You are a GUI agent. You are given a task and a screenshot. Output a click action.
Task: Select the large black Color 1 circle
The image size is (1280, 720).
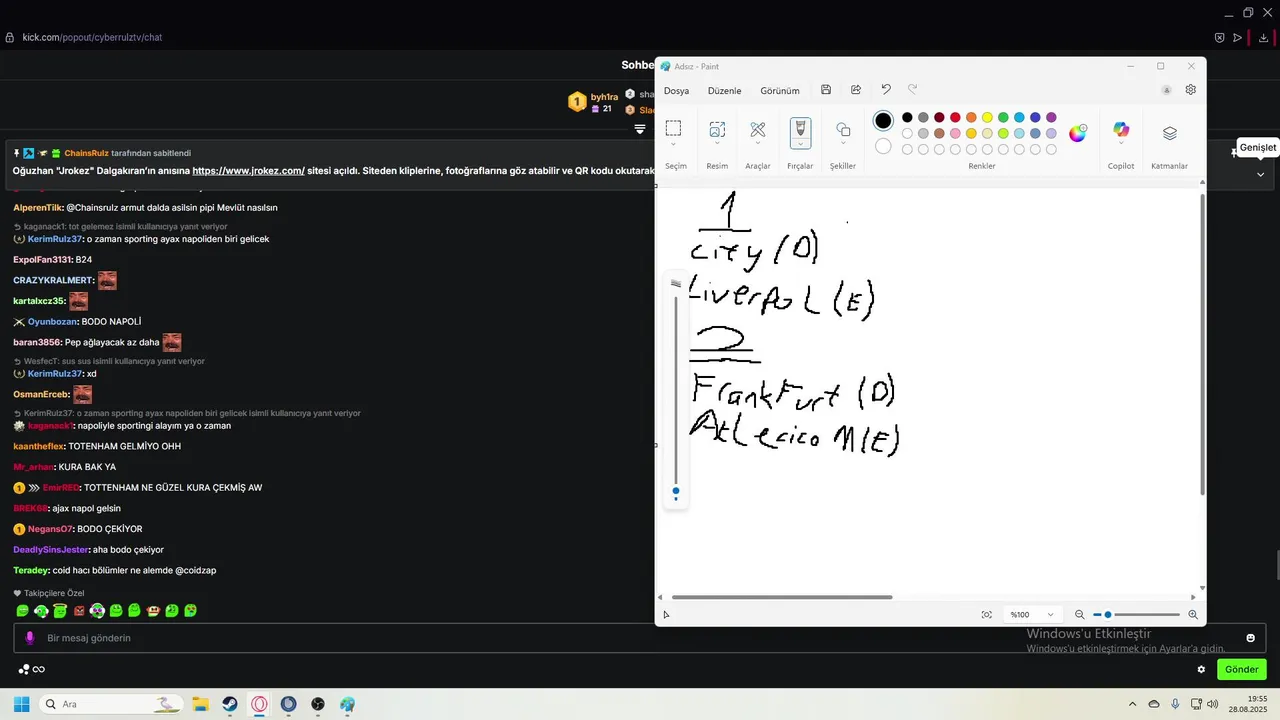pos(883,121)
